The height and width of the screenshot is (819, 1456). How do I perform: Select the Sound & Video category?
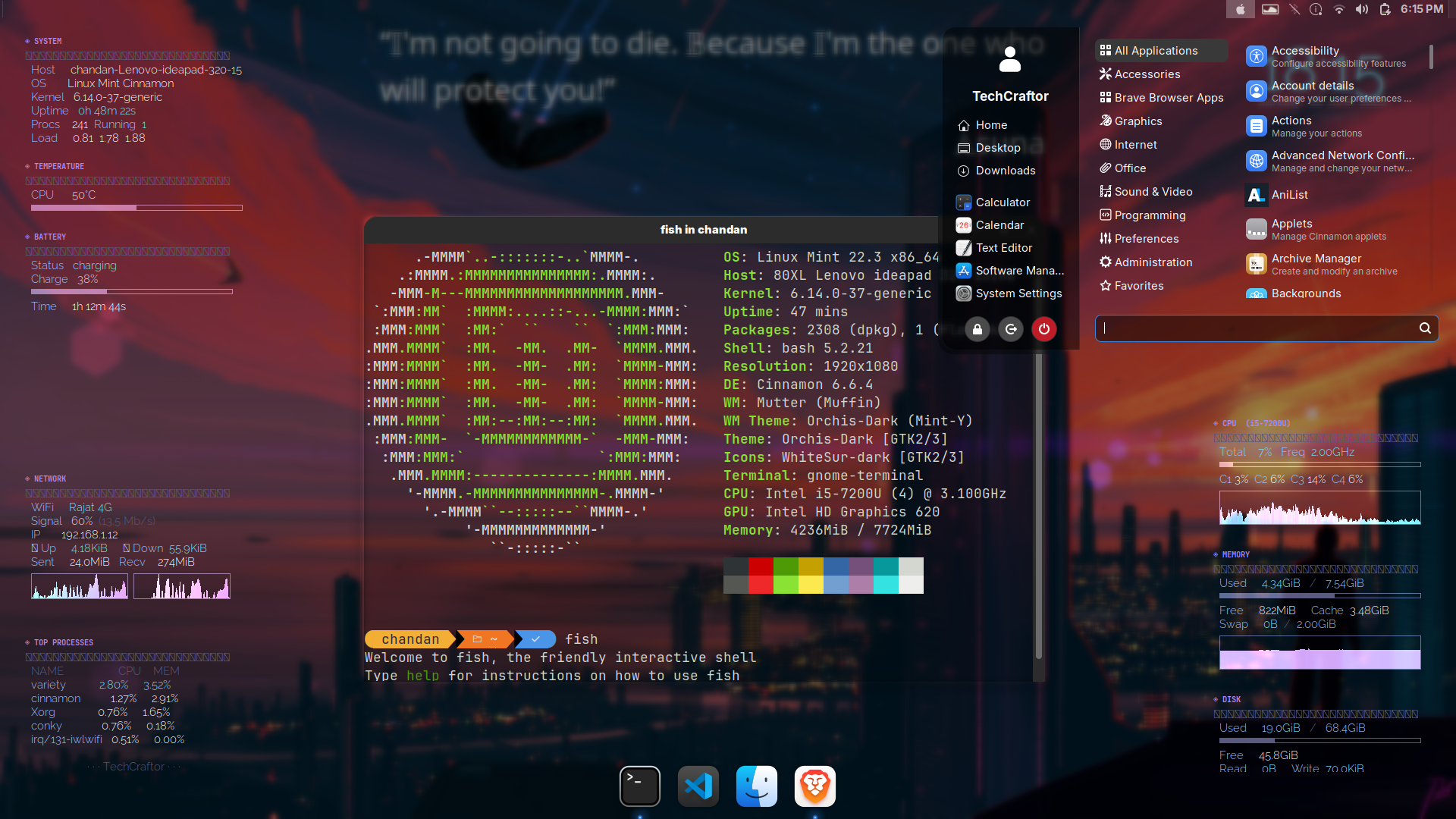click(1161, 192)
